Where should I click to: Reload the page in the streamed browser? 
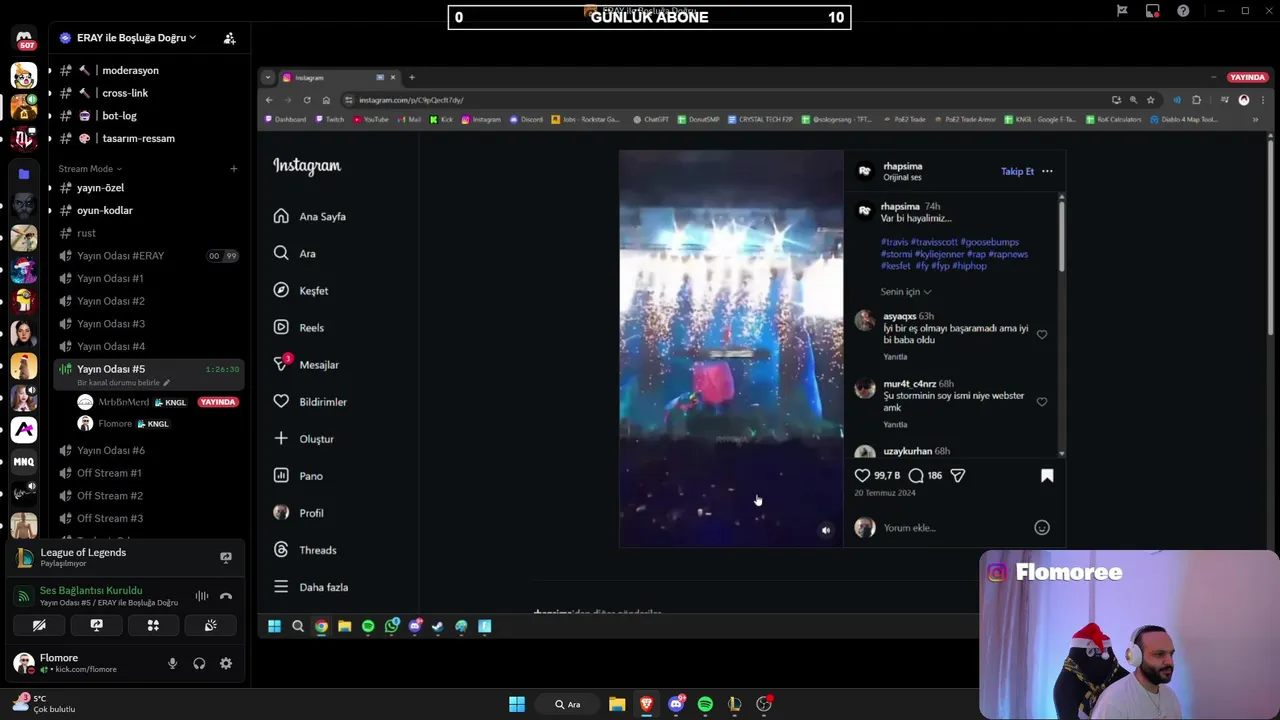[307, 100]
